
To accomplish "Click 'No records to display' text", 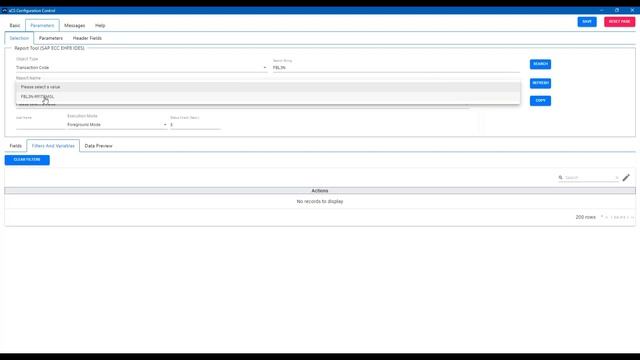I will coord(320,201).
